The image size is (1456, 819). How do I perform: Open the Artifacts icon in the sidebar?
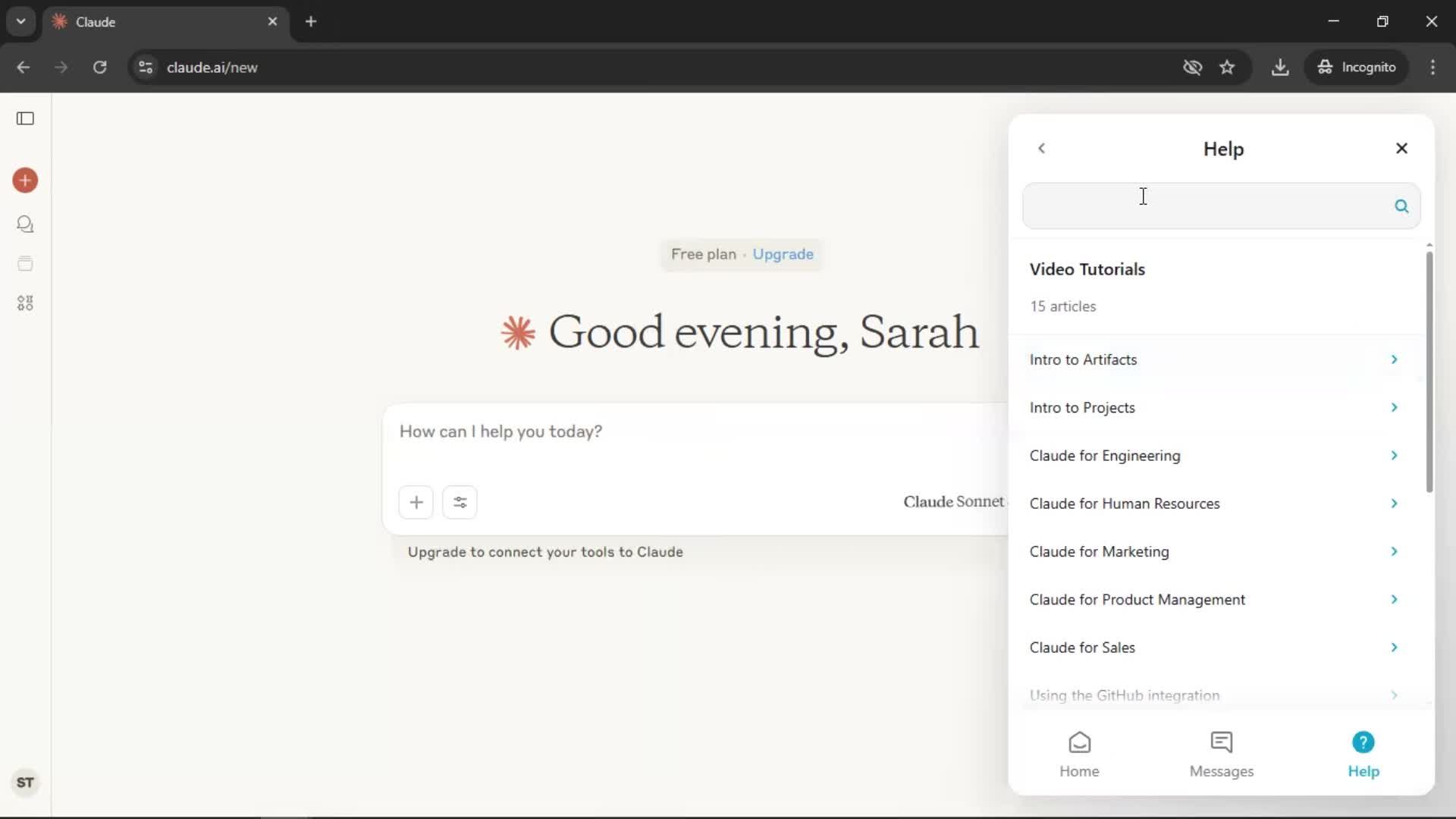pos(25,303)
